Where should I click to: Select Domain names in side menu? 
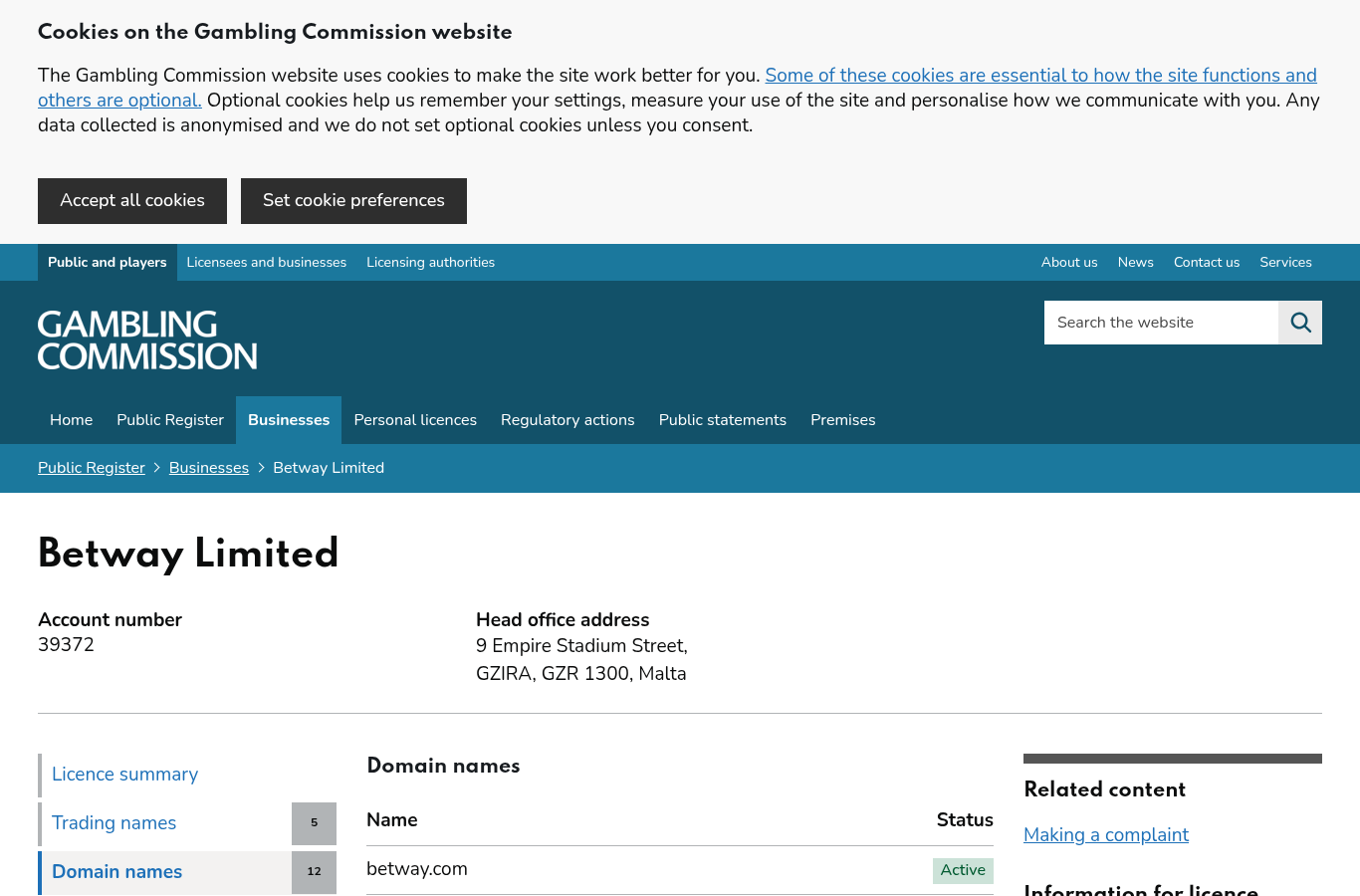point(165,872)
